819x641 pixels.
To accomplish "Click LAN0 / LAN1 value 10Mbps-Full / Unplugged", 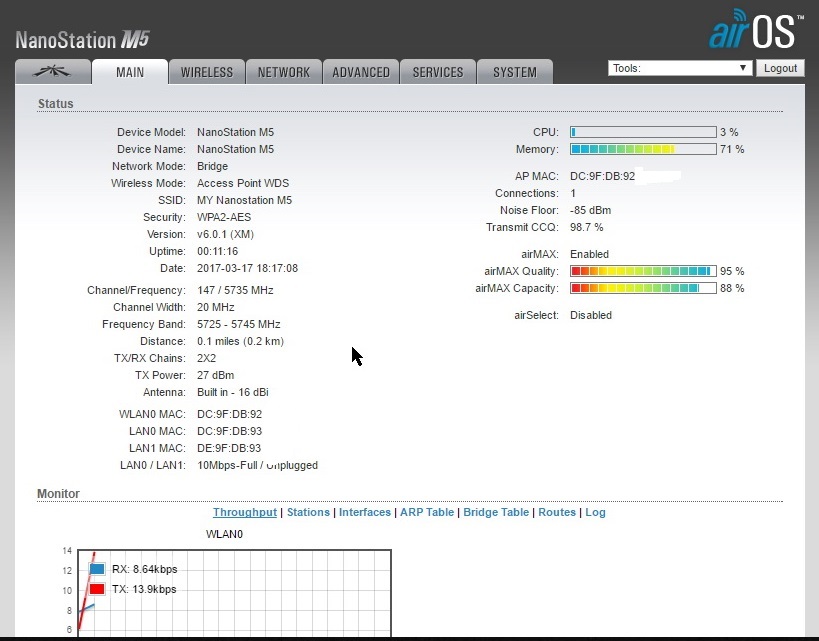I will (x=258, y=465).
